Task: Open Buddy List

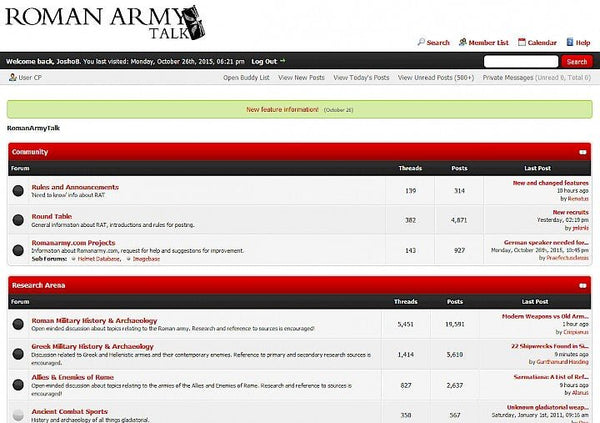Action: click(246, 78)
